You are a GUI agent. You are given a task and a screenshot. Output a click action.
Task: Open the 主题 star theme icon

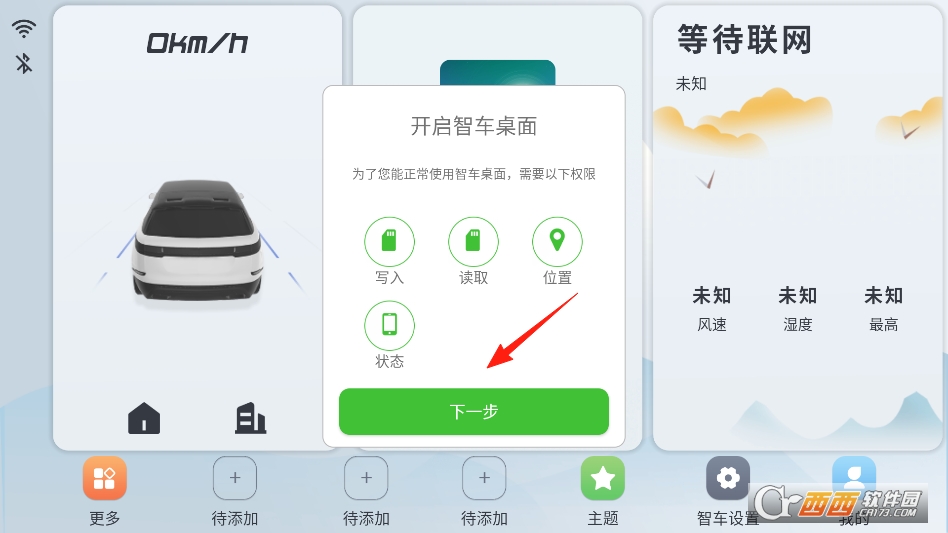603,478
